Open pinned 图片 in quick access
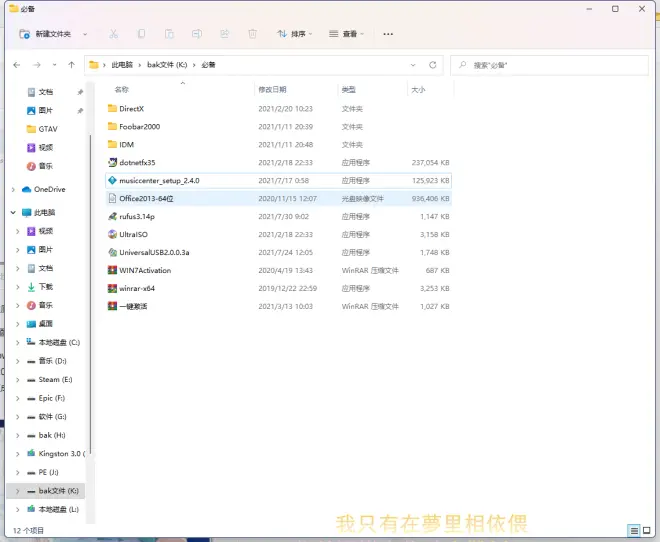The height and width of the screenshot is (542, 660). 45,110
